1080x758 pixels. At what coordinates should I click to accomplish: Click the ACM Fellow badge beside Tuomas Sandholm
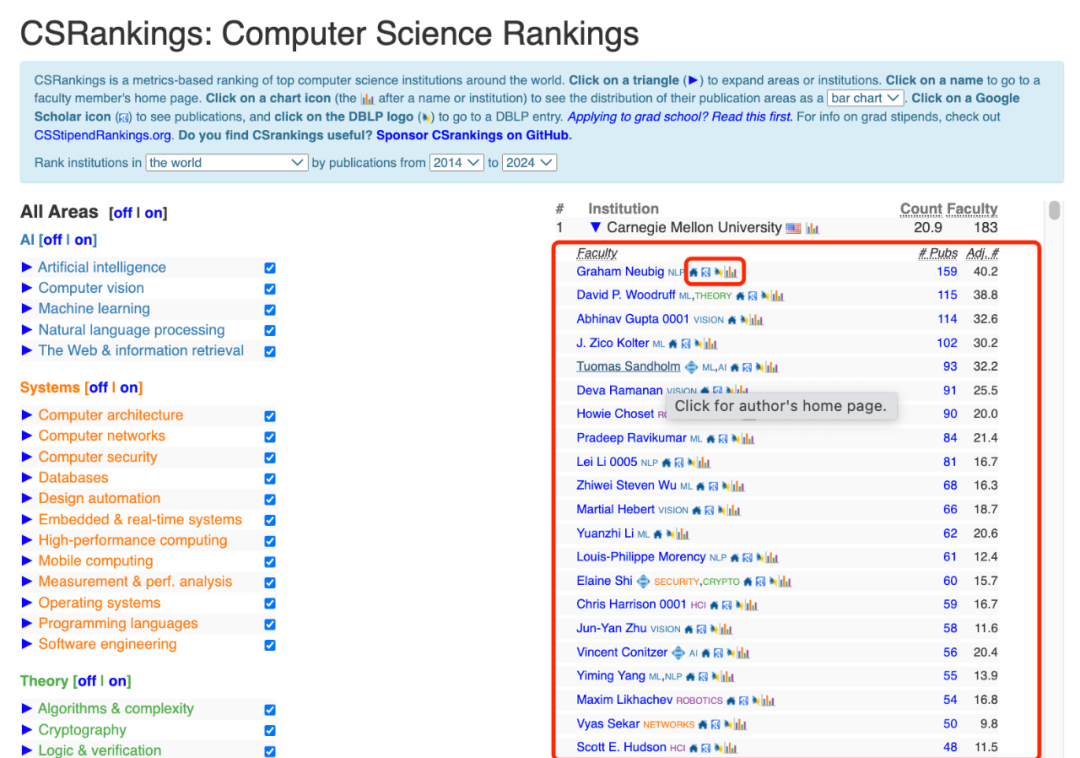(x=690, y=367)
